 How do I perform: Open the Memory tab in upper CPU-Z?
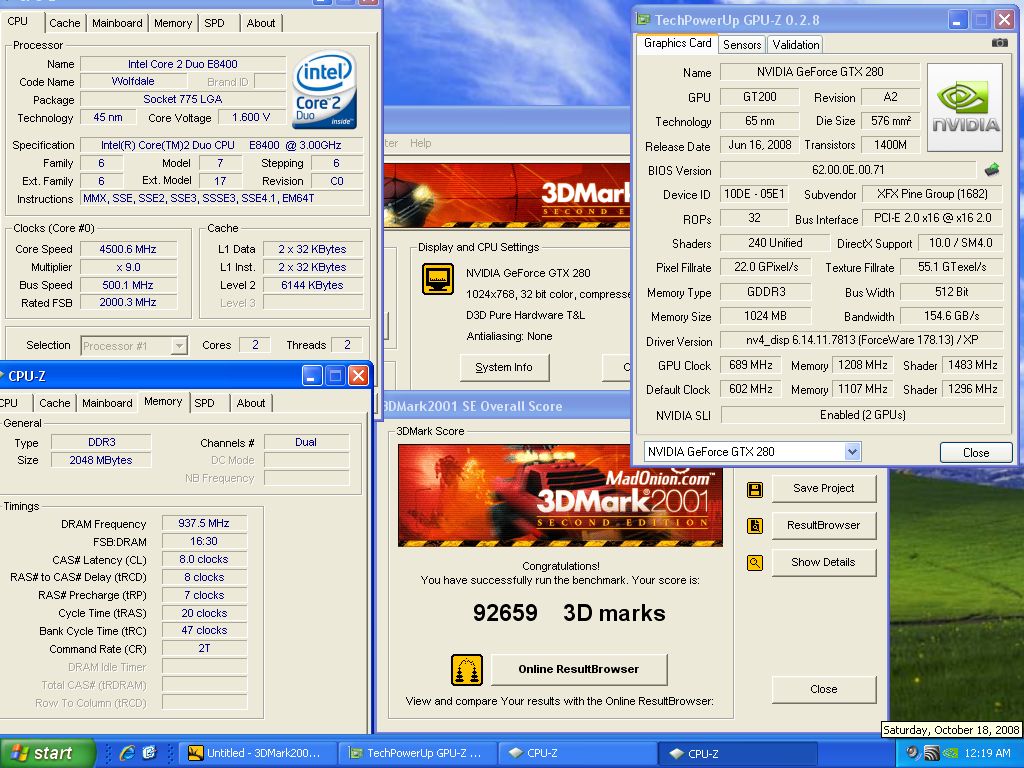click(x=173, y=23)
